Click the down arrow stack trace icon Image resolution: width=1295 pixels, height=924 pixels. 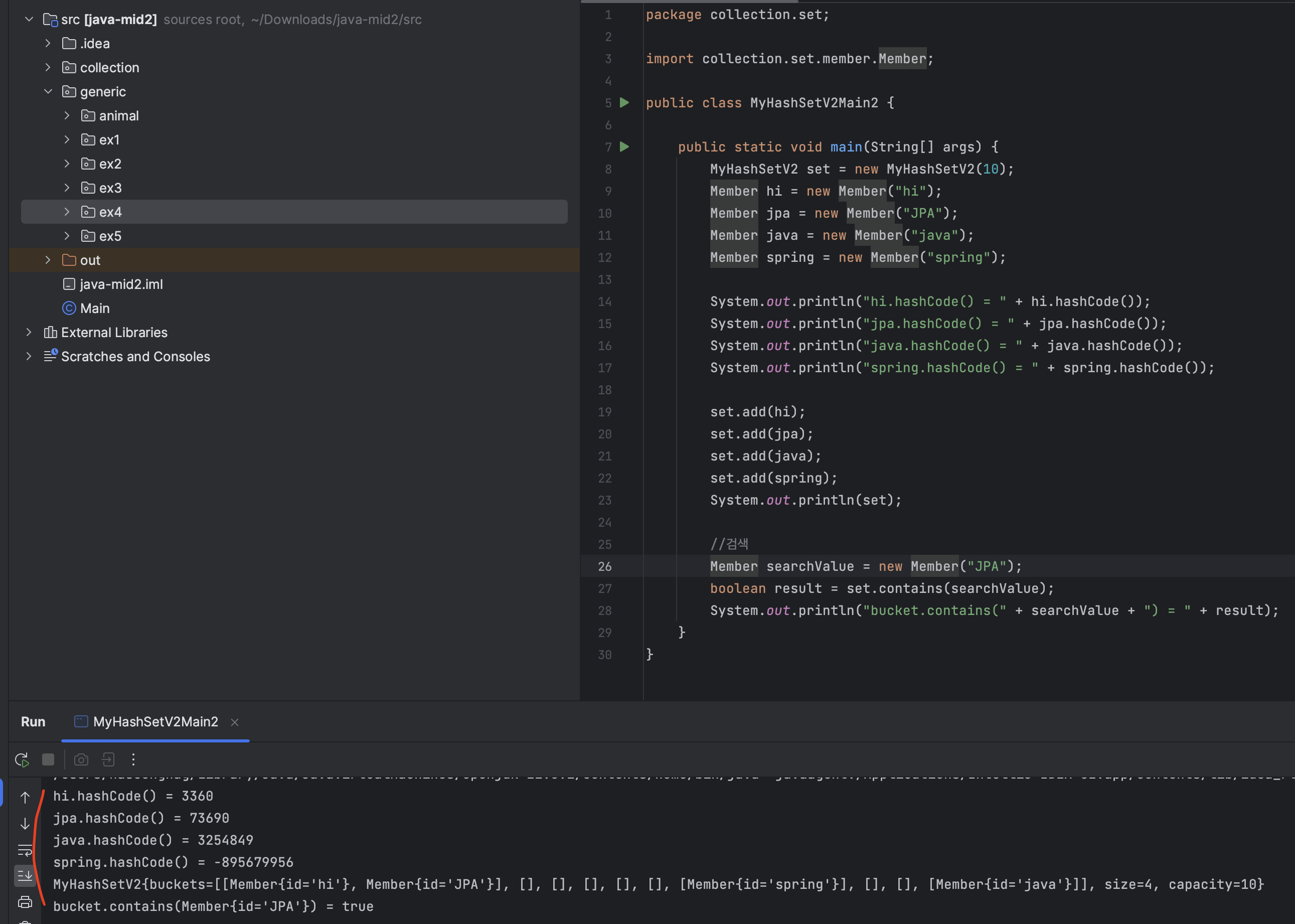click(x=25, y=823)
